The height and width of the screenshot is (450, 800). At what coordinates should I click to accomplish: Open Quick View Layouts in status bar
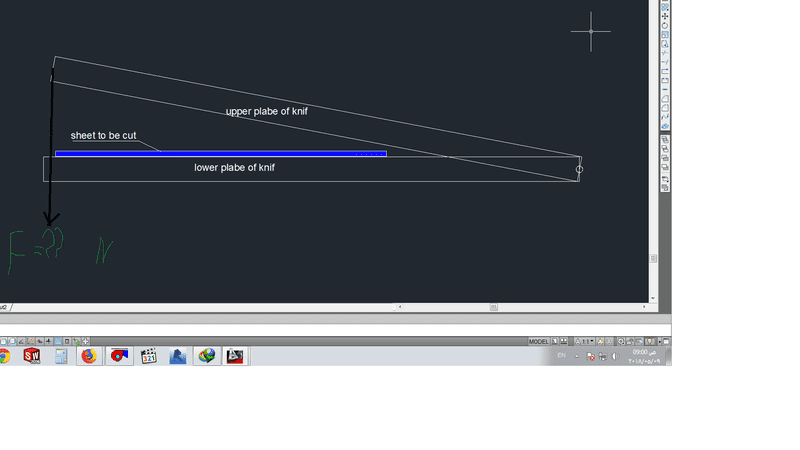coord(555,341)
